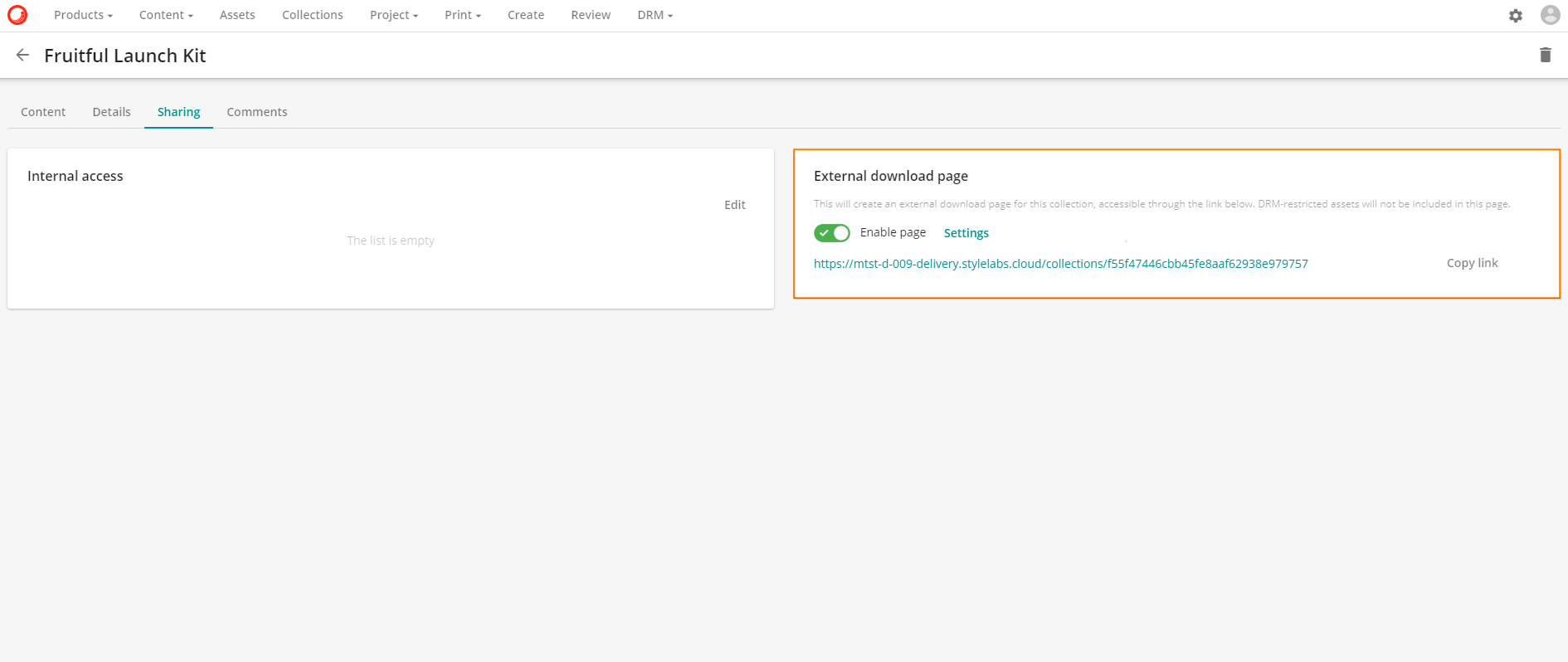Switch to the Details tab
Image resolution: width=1568 pixels, height=662 pixels.
coord(111,112)
